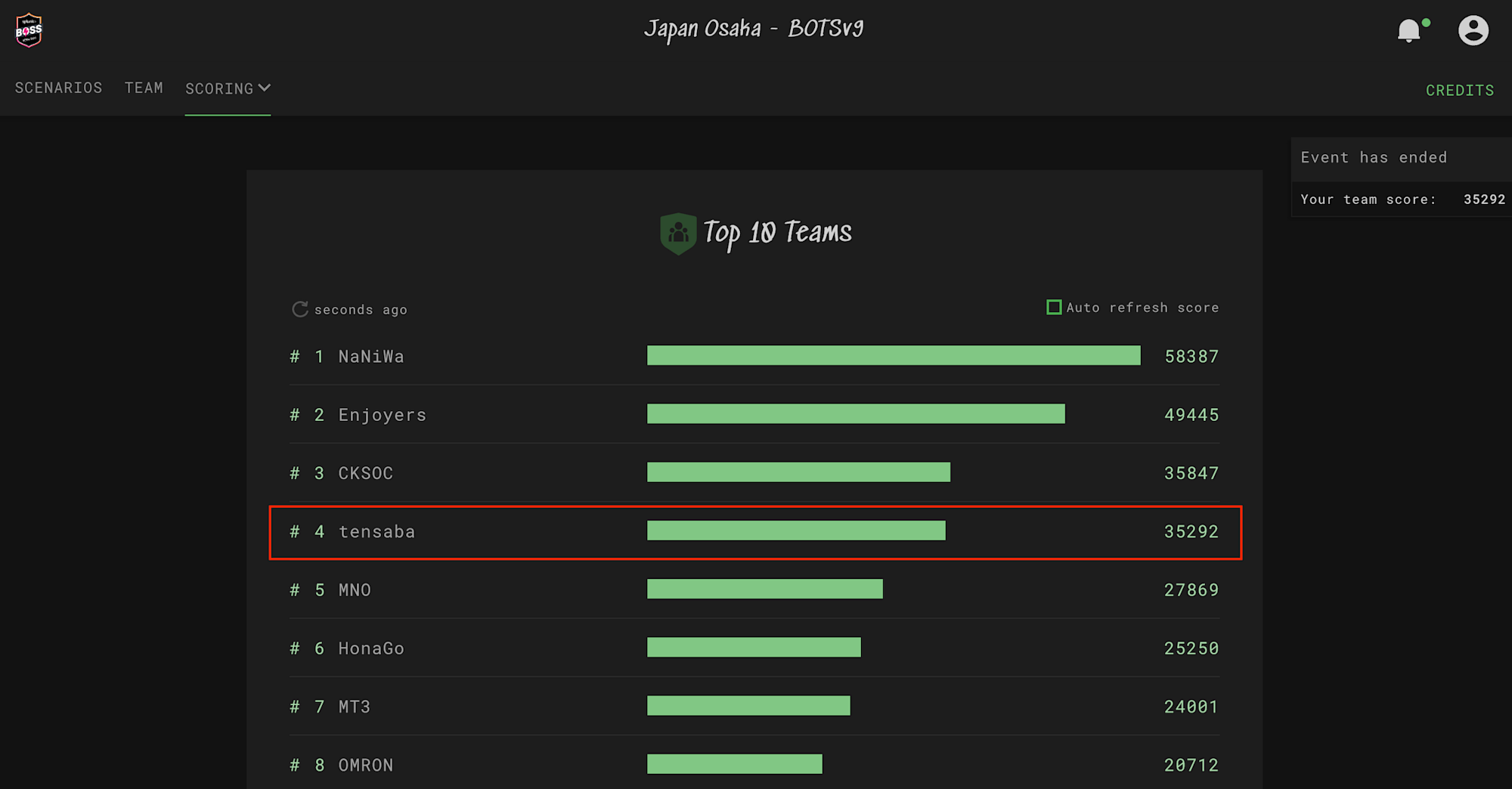Click the Enjoyers team name

coord(382,415)
